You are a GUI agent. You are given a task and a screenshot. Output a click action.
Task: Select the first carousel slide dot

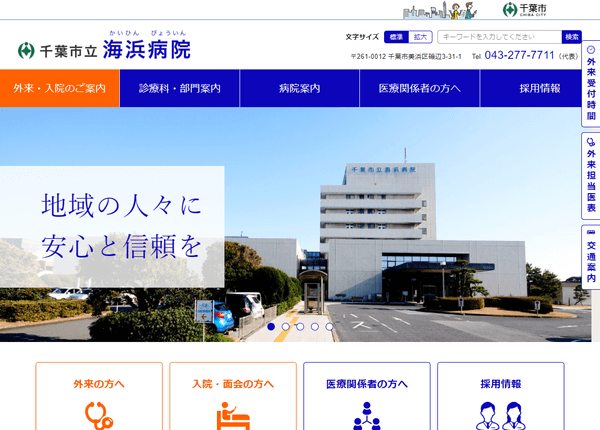[x=271, y=326]
